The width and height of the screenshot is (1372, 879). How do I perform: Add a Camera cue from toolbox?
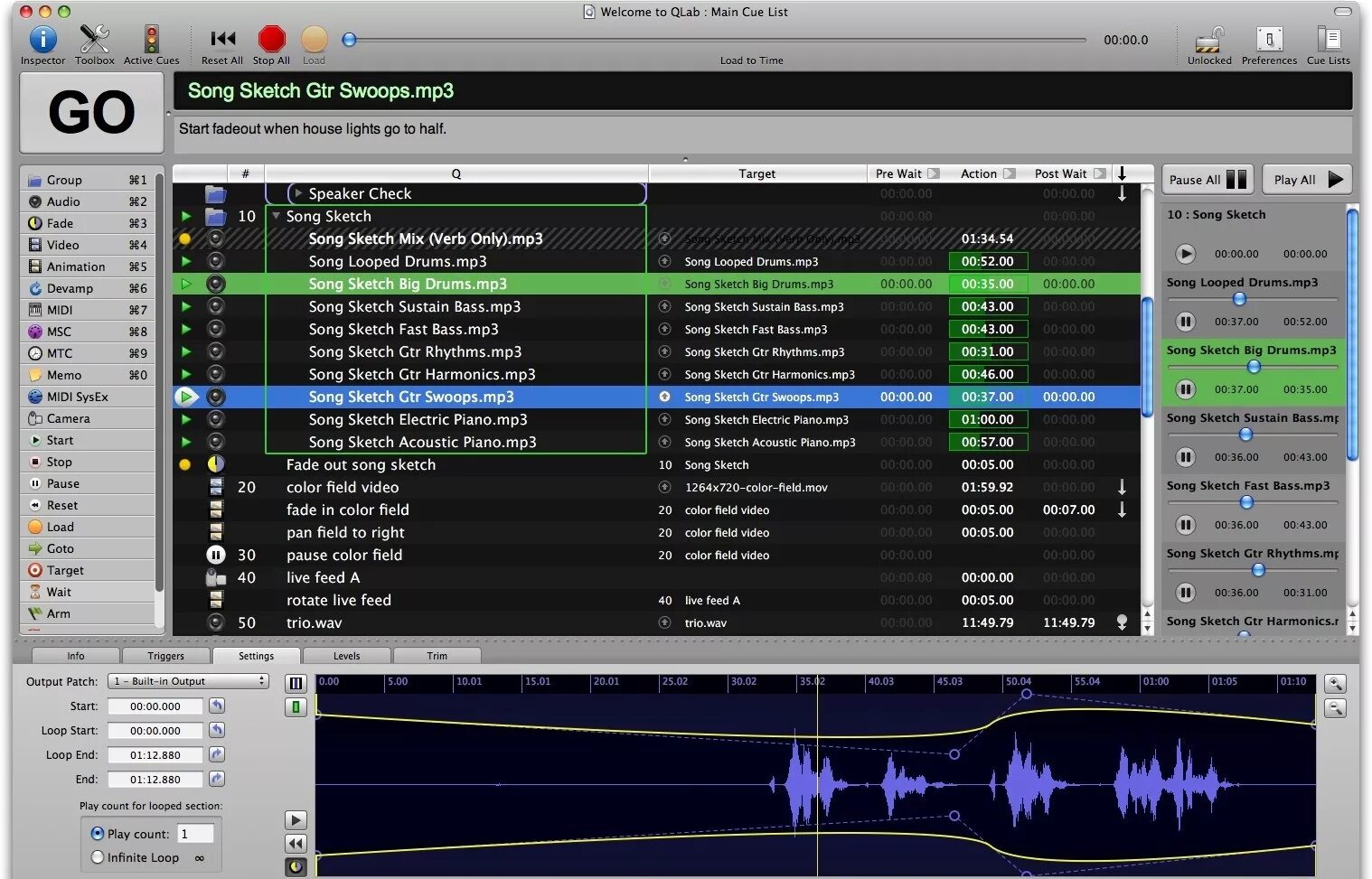point(88,418)
